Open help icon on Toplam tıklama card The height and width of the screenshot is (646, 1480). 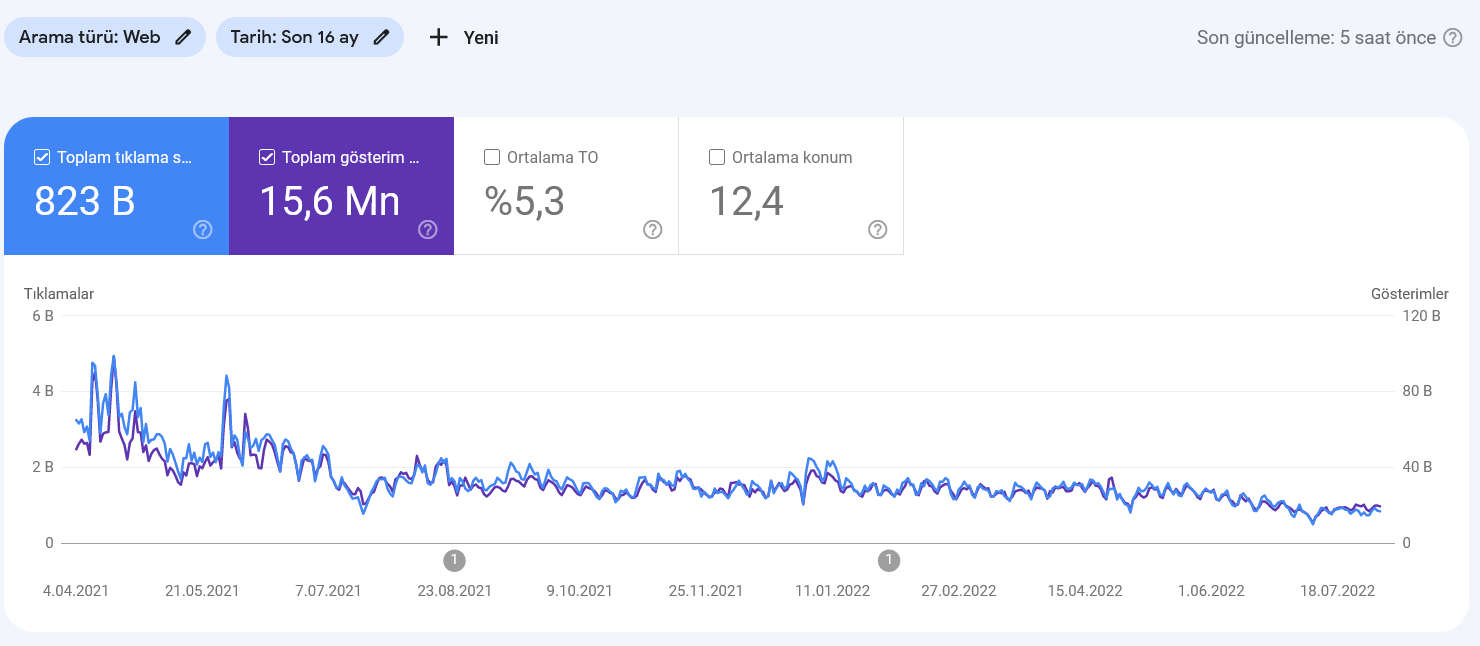pyautogui.click(x=203, y=230)
